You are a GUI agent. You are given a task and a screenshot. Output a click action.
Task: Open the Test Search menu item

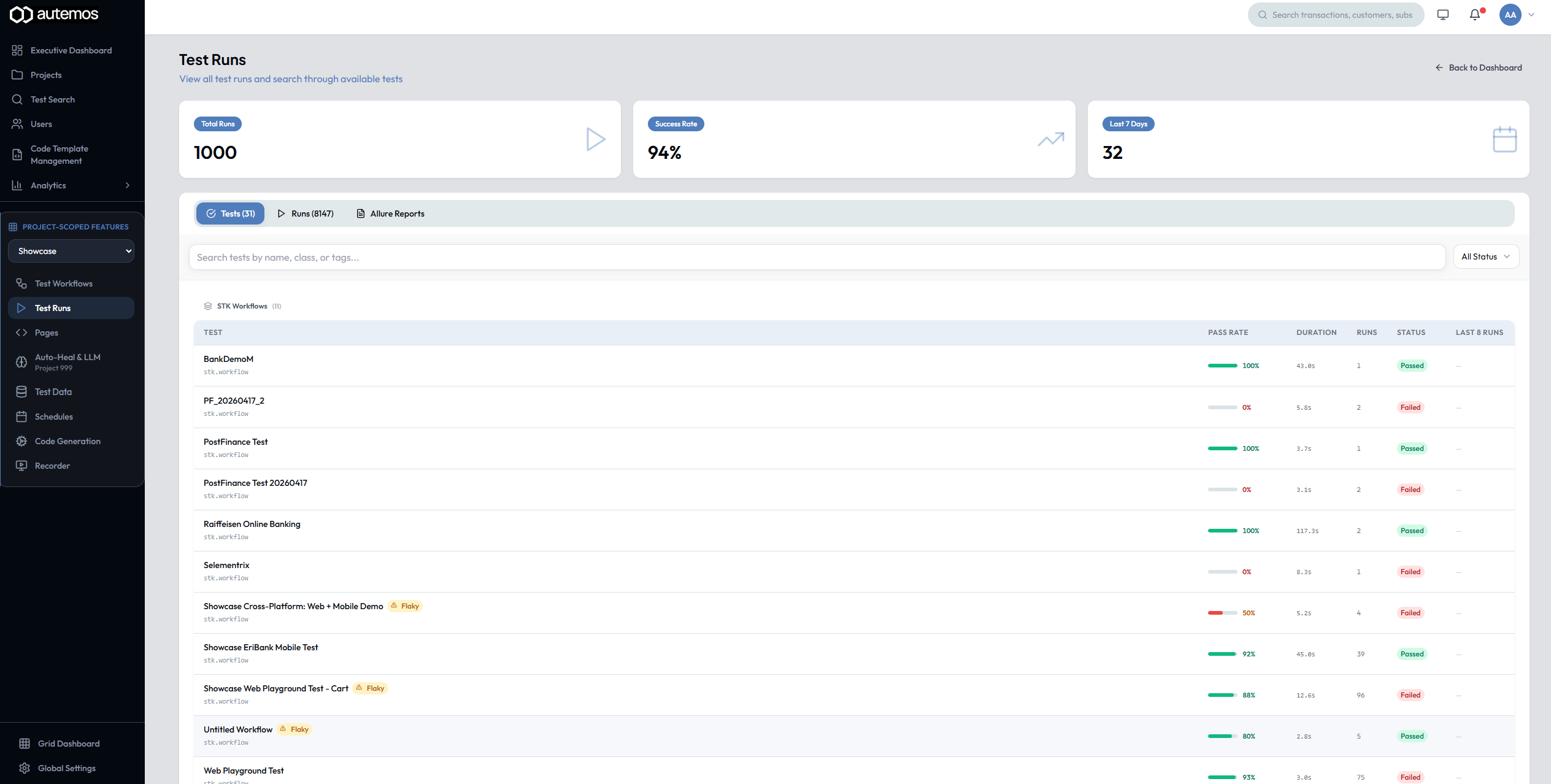[72, 99]
